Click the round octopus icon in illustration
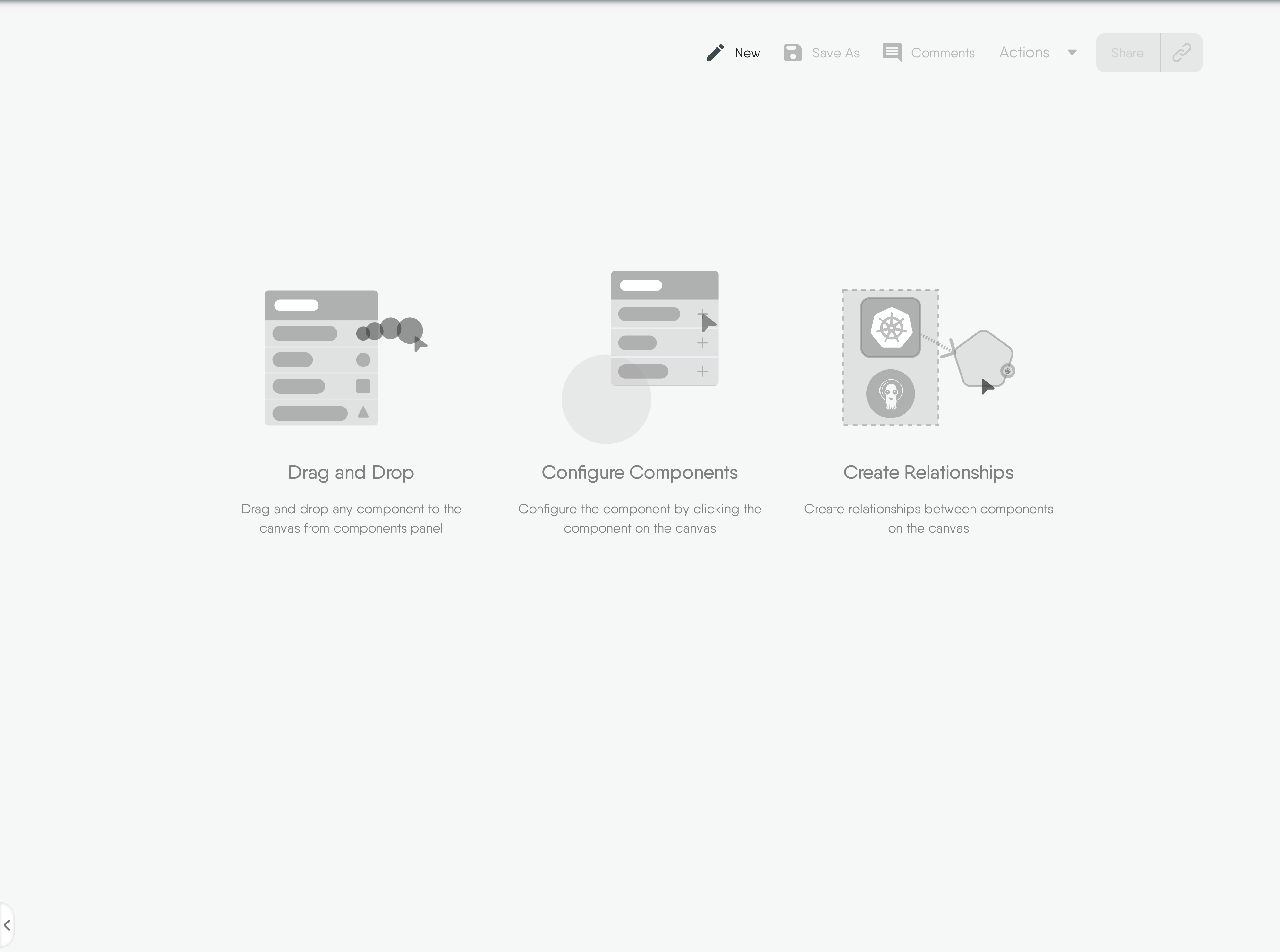 (890, 393)
